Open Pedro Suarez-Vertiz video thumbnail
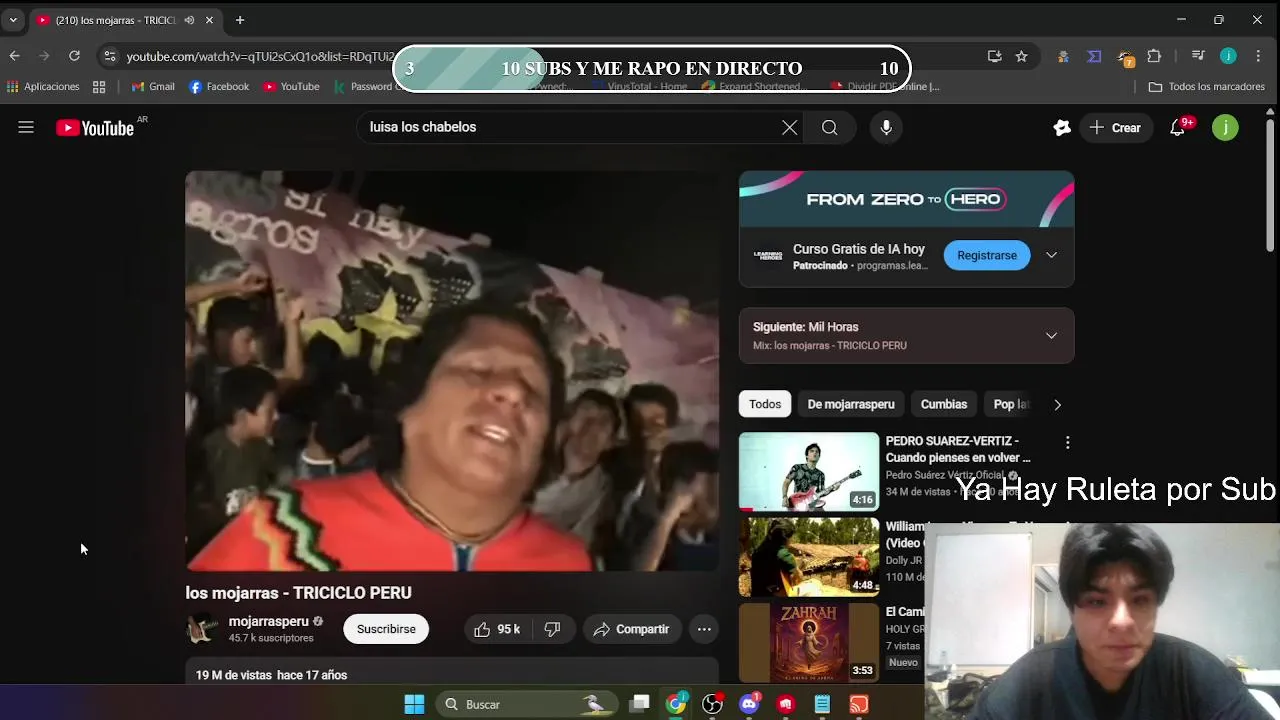 809,471
